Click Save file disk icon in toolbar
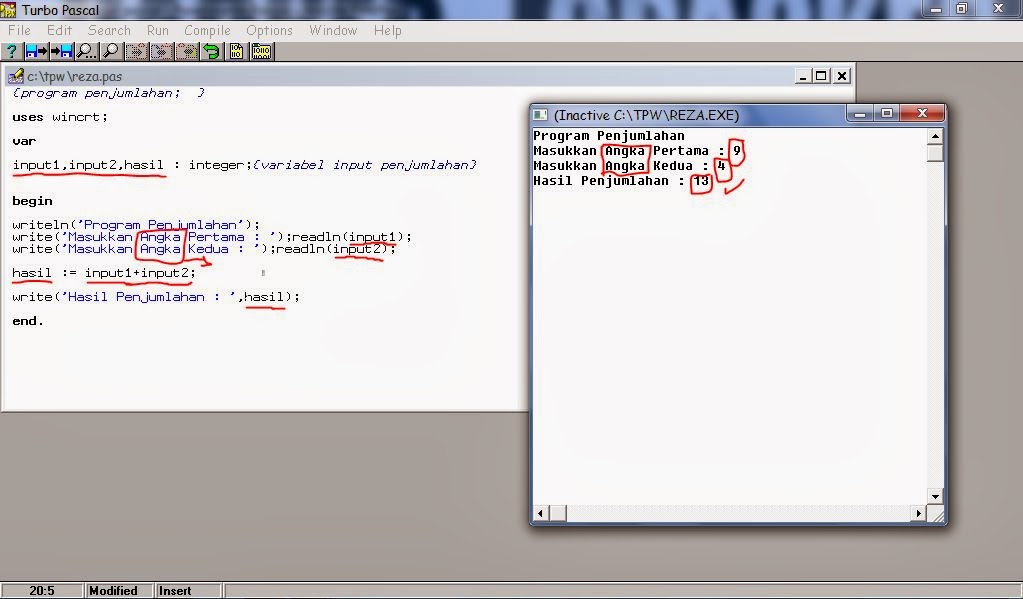Image resolution: width=1023 pixels, height=599 pixels. pos(61,51)
